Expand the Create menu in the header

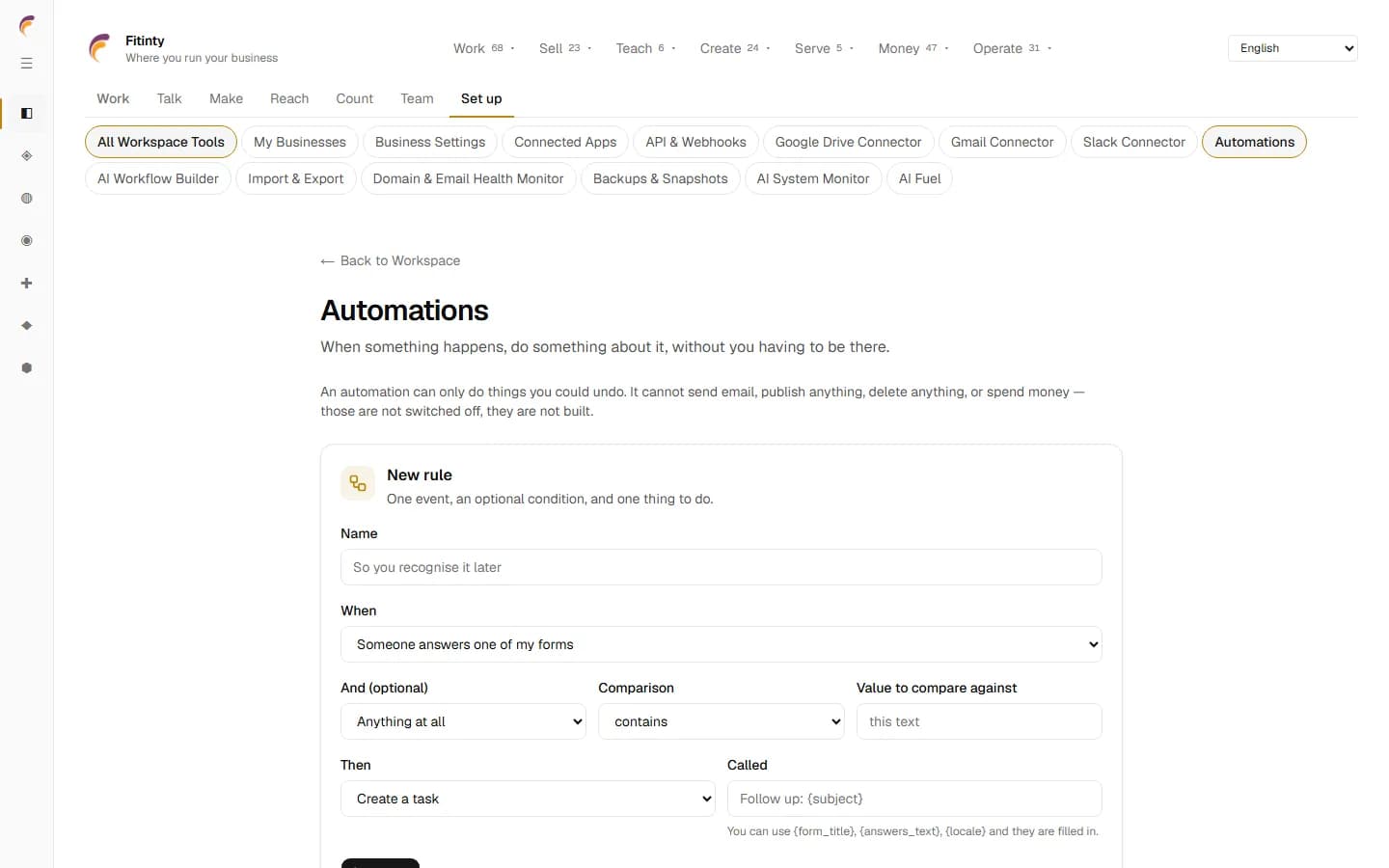(x=735, y=48)
